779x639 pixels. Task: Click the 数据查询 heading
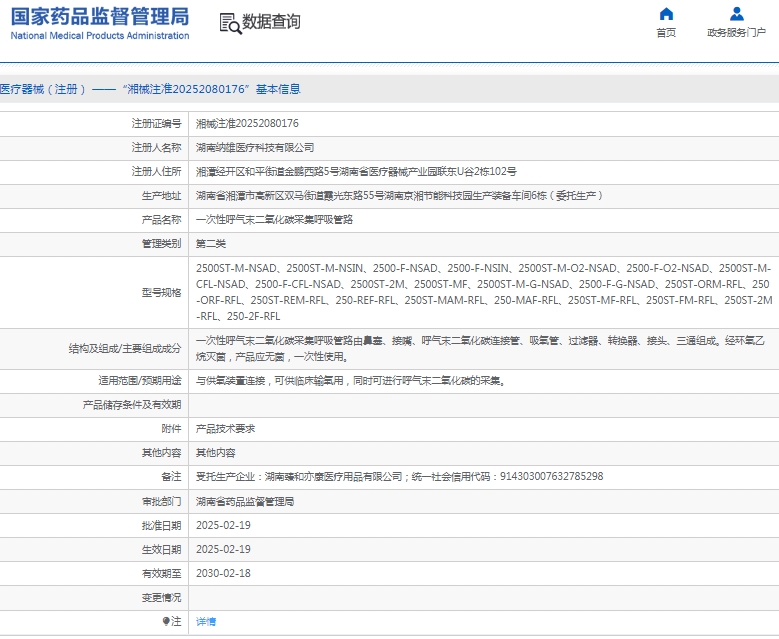271,21
